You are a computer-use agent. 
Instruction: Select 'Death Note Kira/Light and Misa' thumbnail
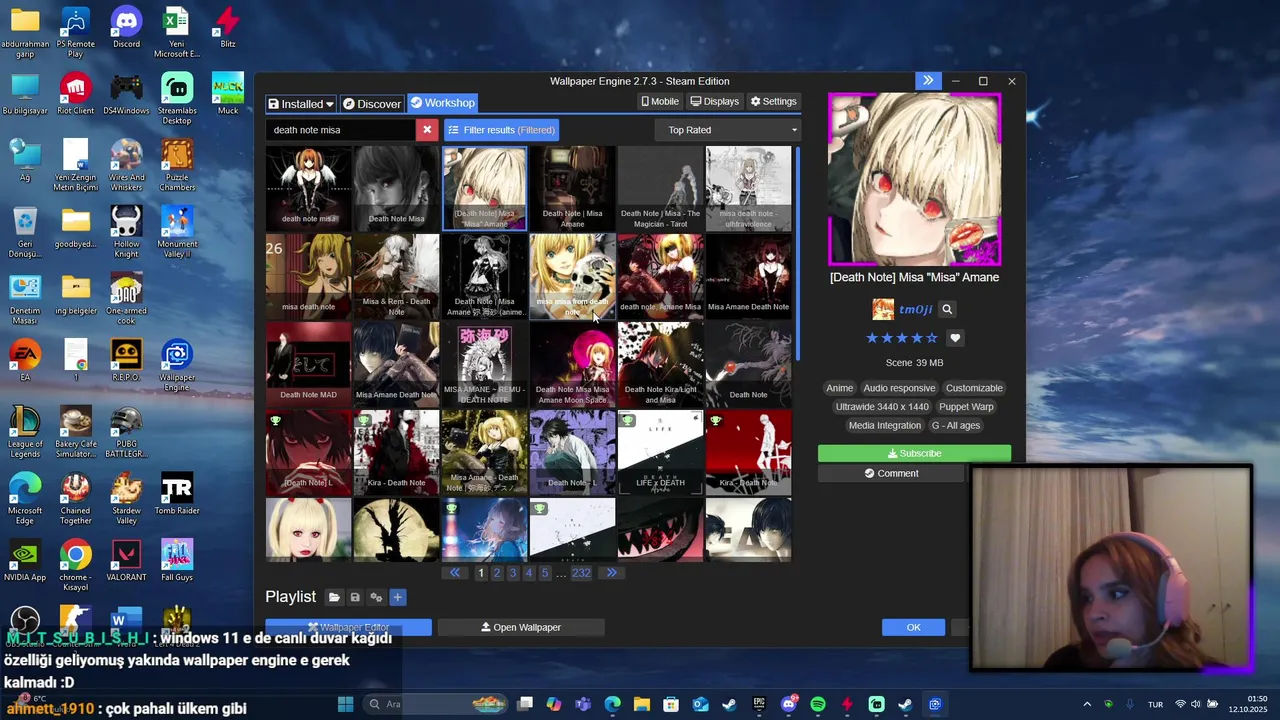click(x=660, y=365)
